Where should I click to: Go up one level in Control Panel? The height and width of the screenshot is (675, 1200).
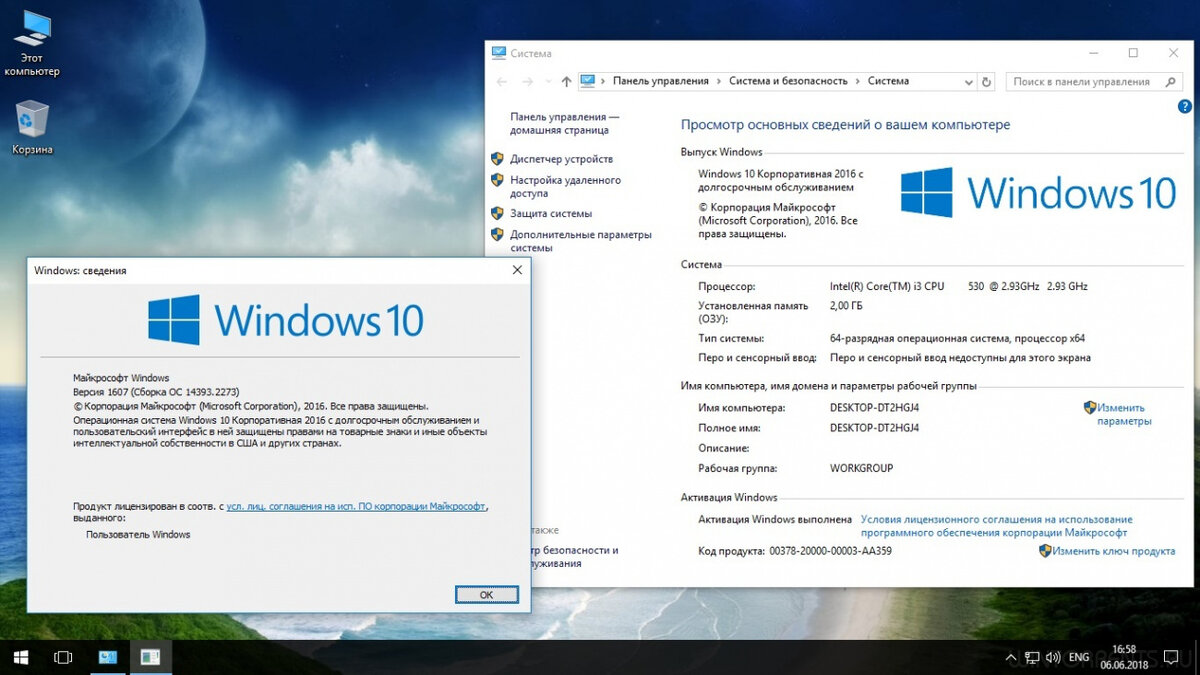click(x=566, y=82)
